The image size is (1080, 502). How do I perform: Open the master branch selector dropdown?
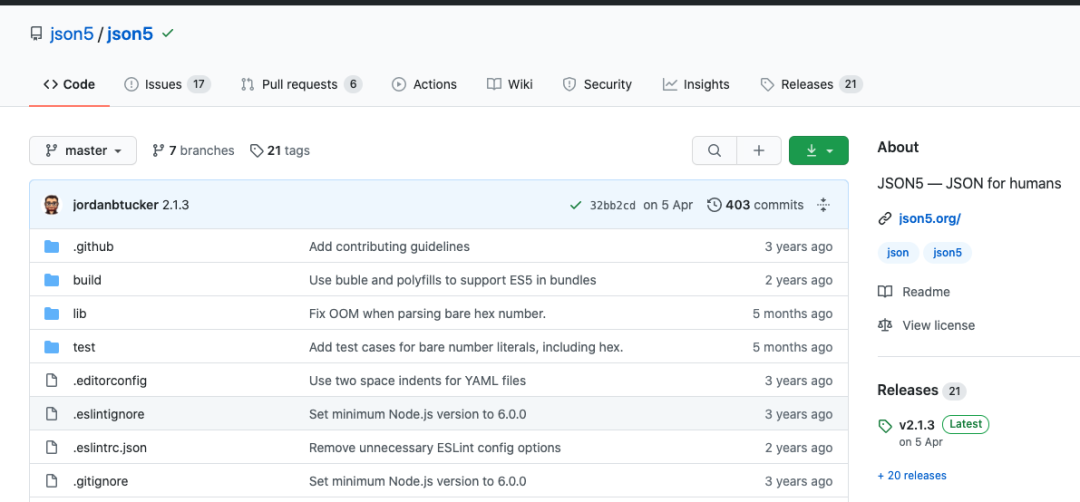click(83, 151)
